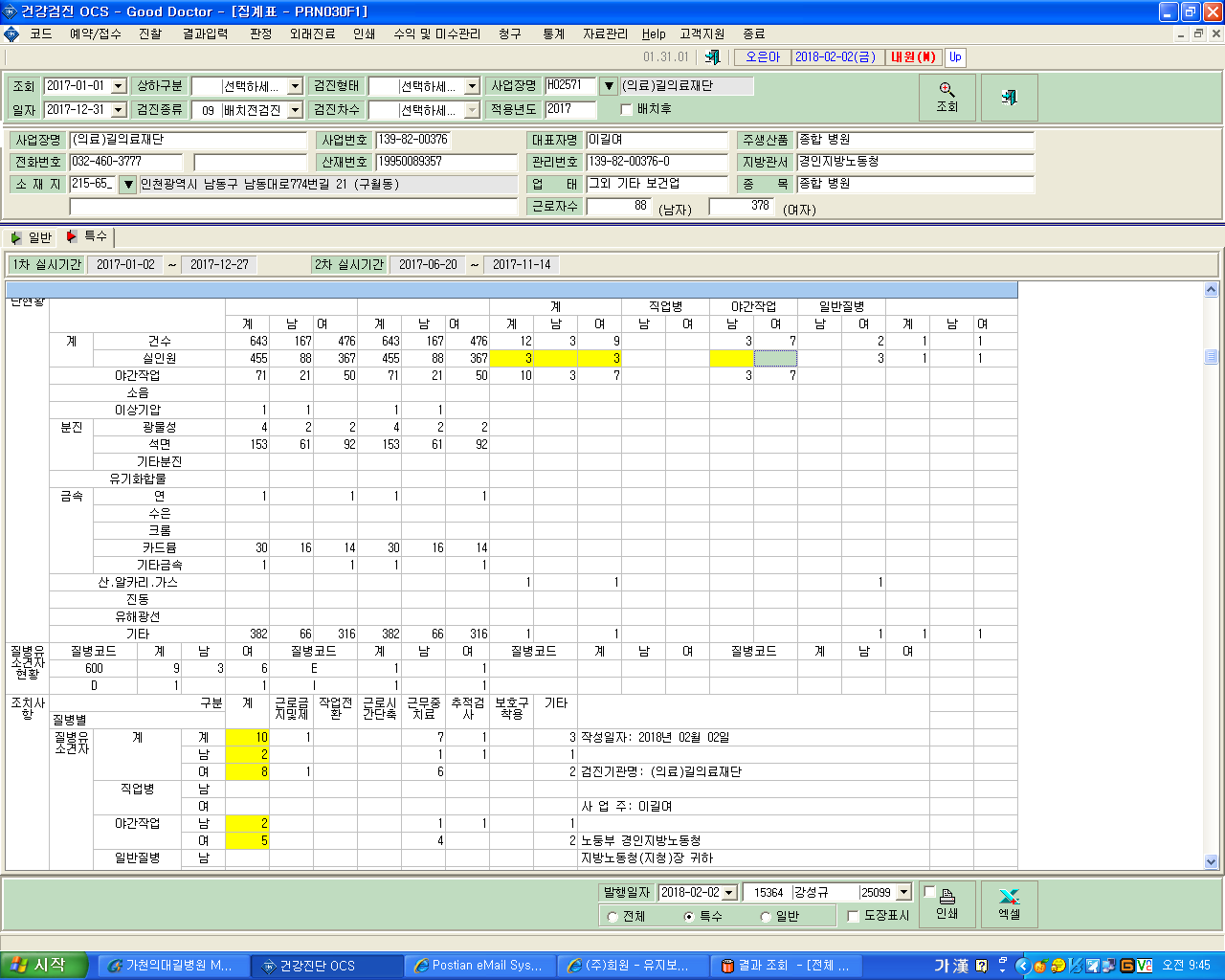Screen dimensions: 1225x980
Task: Click the app icon left of 코드 menu
Action: coord(11,33)
